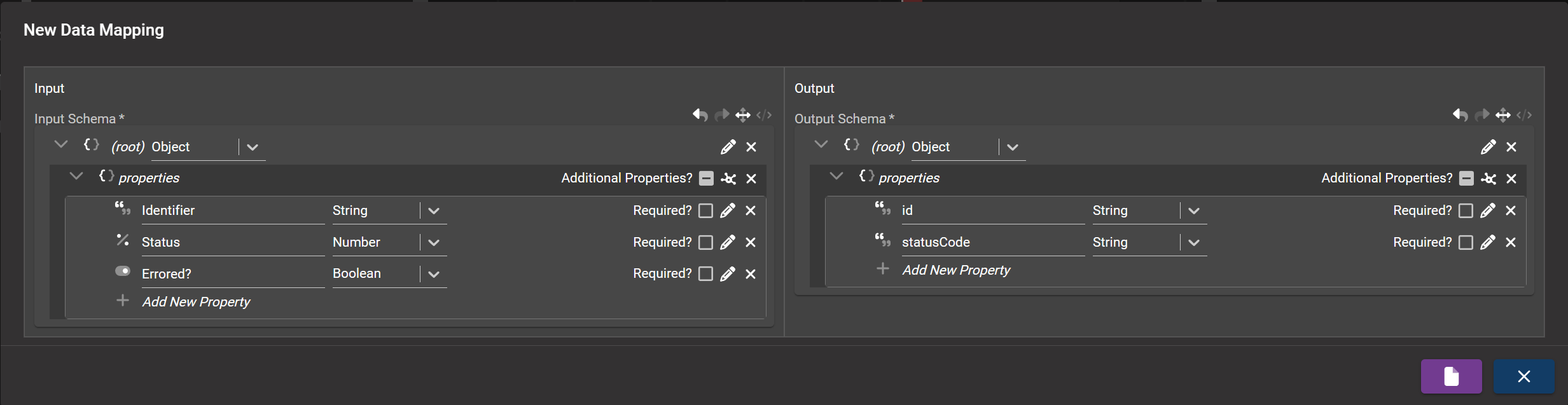Edit the Errored? property
The image size is (1568, 405).
pyautogui.click(x=728, y=274)
